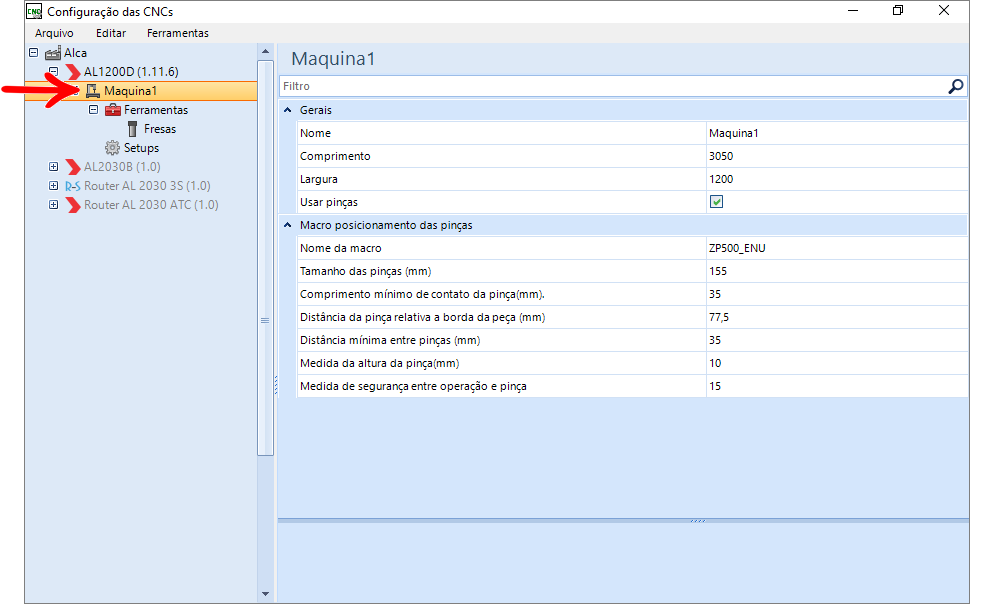Viewport: 981px width, 609px height.
Task: Click the tree vertical scrollbar thumb
Action: [x=265, y=258]
